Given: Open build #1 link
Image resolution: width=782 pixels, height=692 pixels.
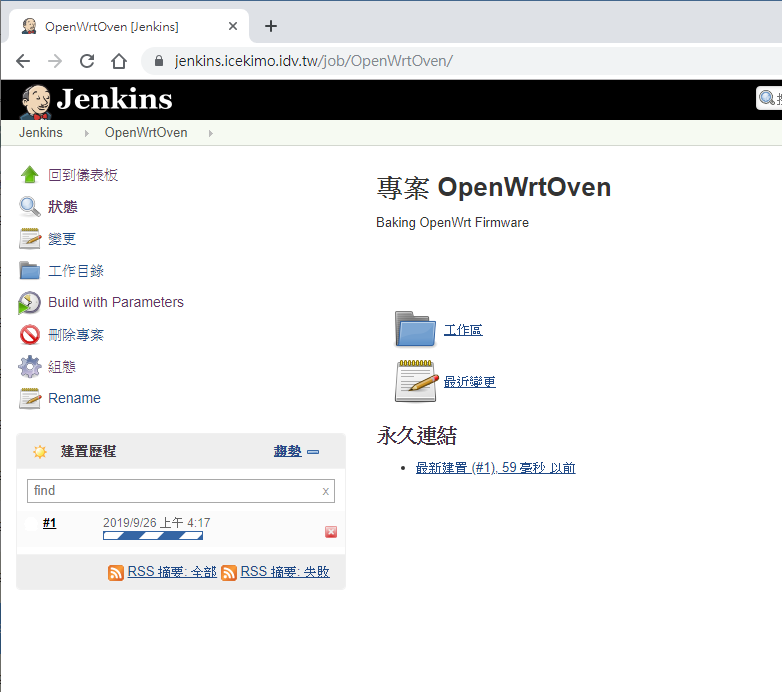Looking at the screenshot, I should click(49, 522).
